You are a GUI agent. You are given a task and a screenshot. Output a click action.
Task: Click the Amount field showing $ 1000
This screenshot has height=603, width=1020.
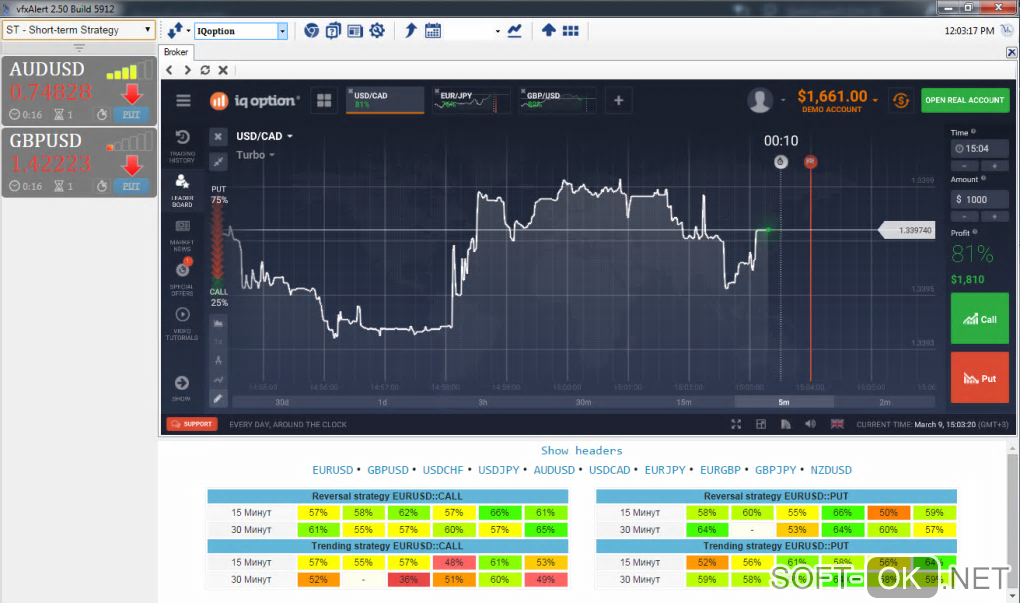(x=980, y=199)
